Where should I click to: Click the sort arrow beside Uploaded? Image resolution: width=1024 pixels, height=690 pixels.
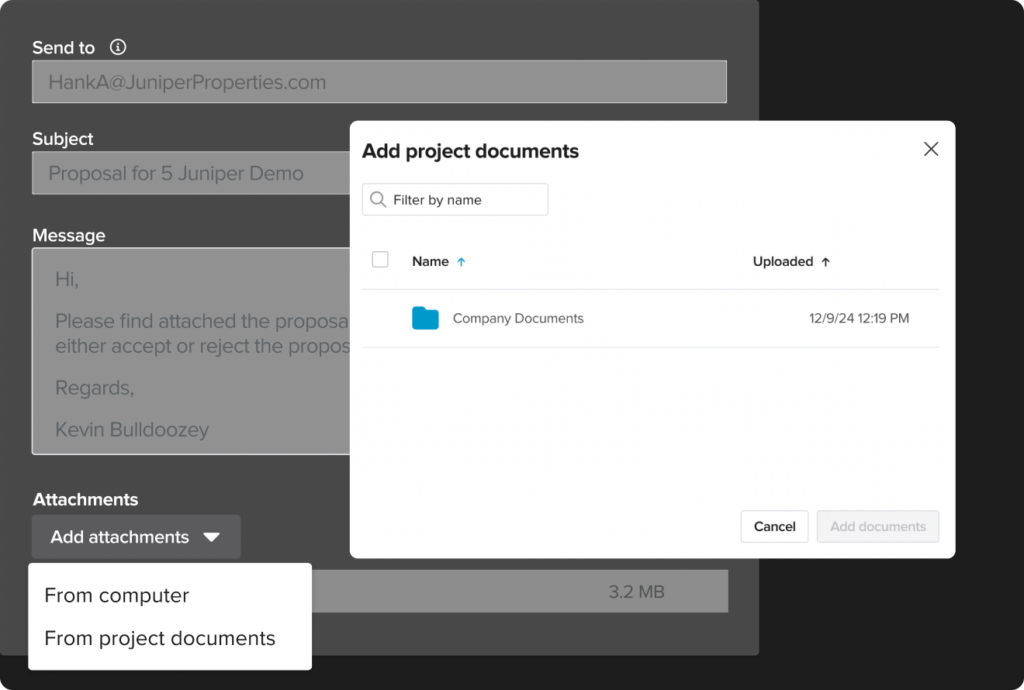[826, 261]
